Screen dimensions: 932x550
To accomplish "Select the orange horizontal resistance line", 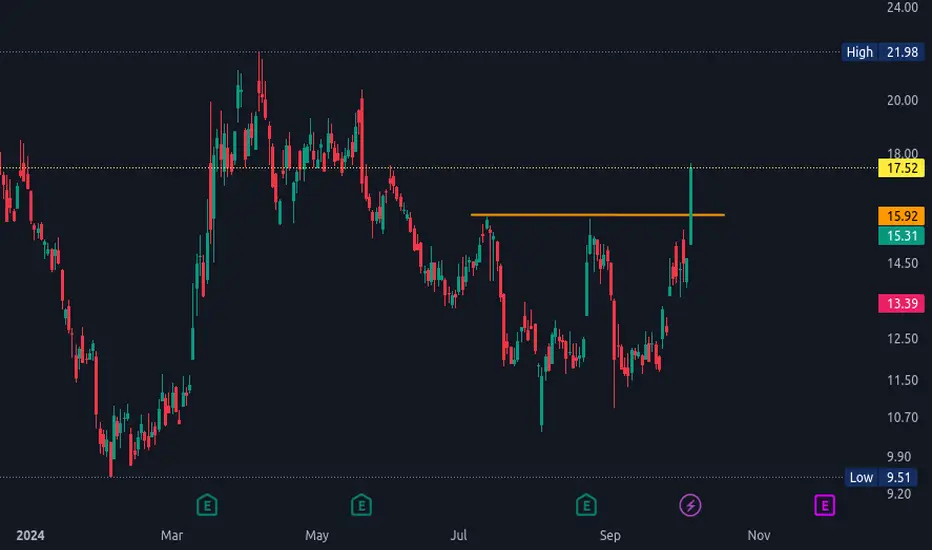I will (597, 215).
